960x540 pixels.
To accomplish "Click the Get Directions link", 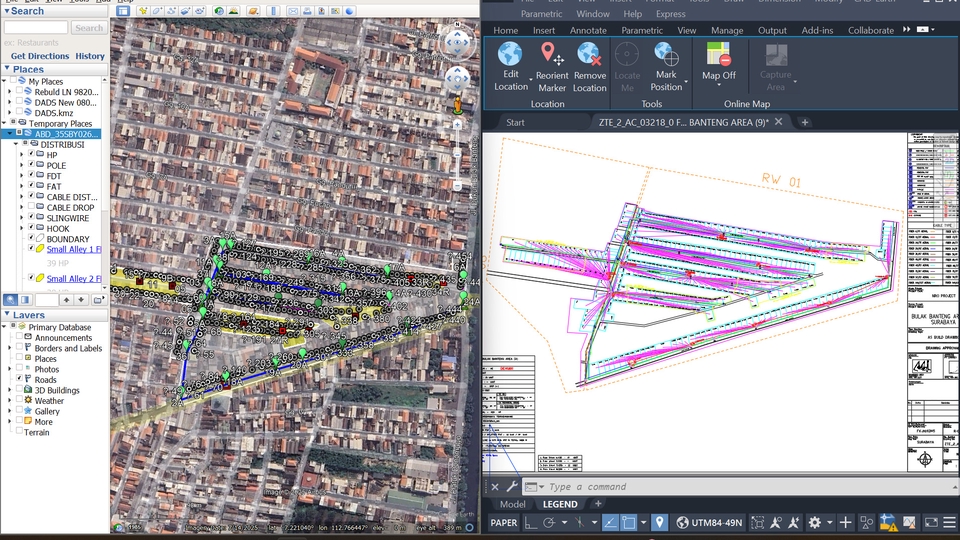I will pyautogui.click(x=40, y=56).
